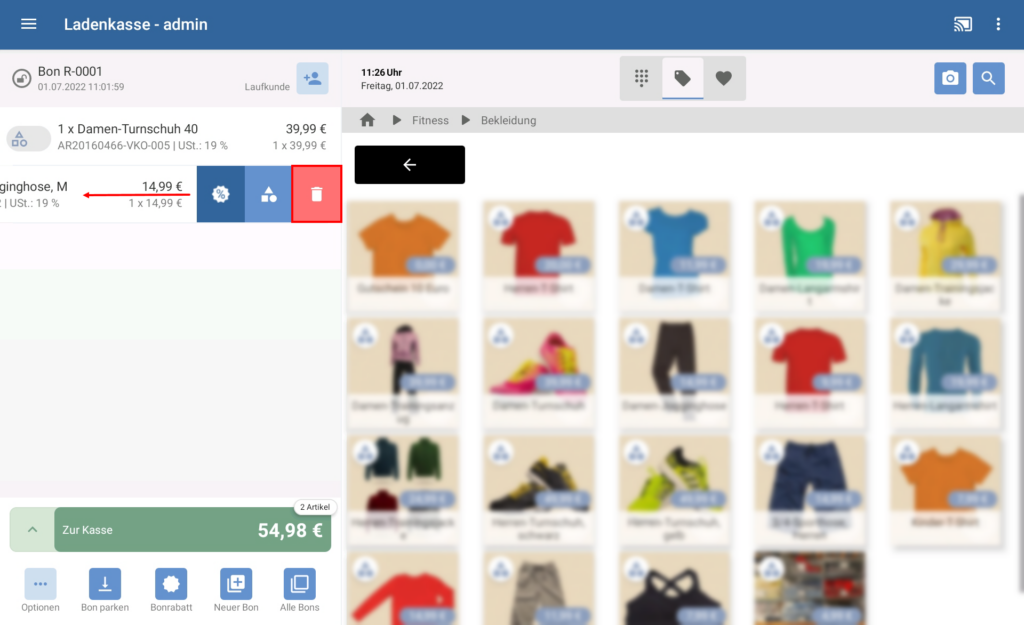This screenshot has height=625, width=1024.
Task: Delete the Jogginghose item with trash icon
Action: pos(317,194)
